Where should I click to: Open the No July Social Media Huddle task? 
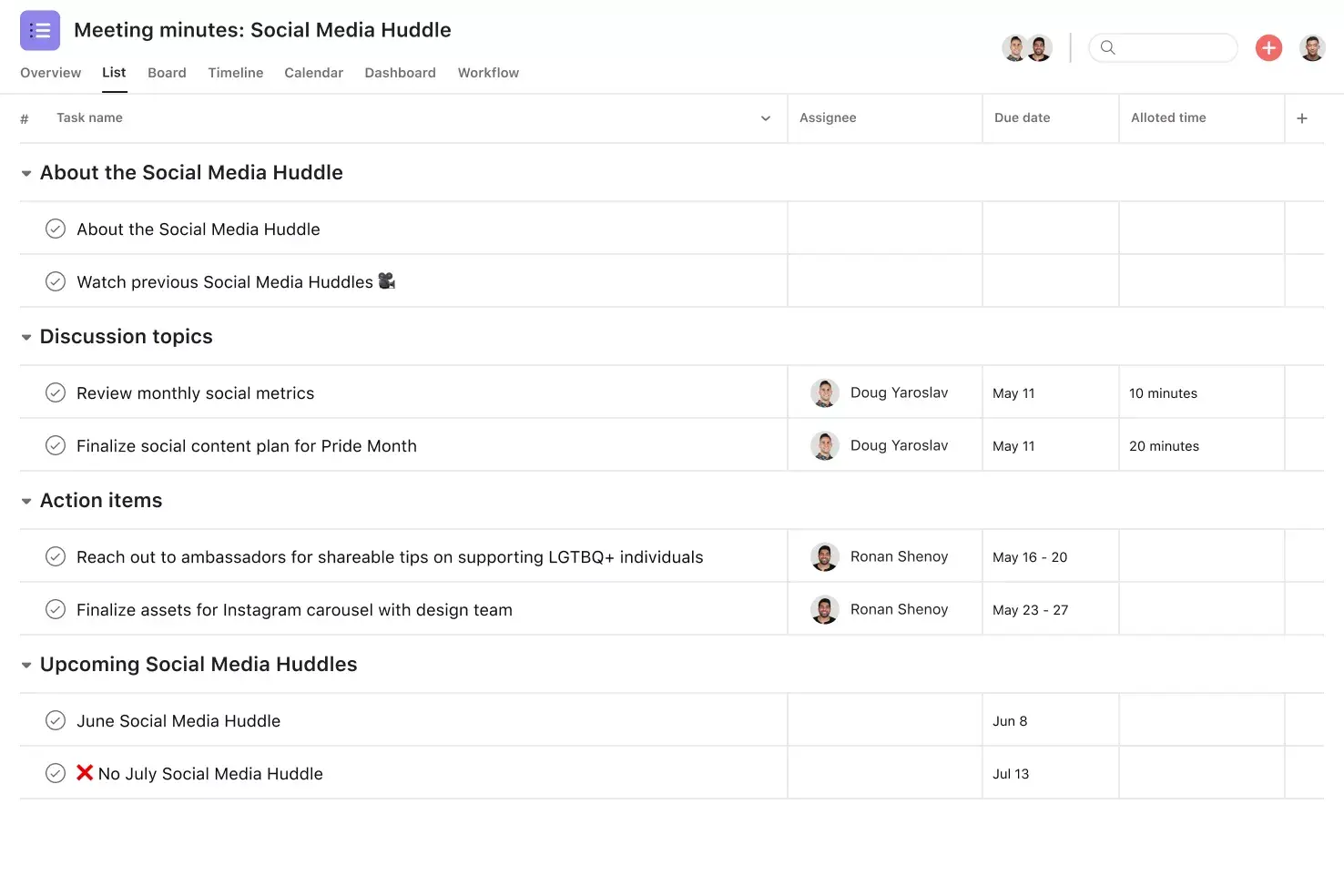click(x=210, y=774)
